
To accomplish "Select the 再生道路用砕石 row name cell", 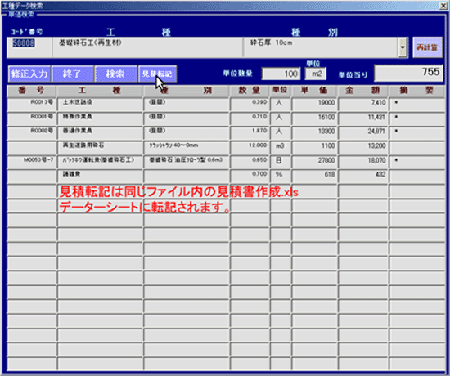I will pos(100,147).
